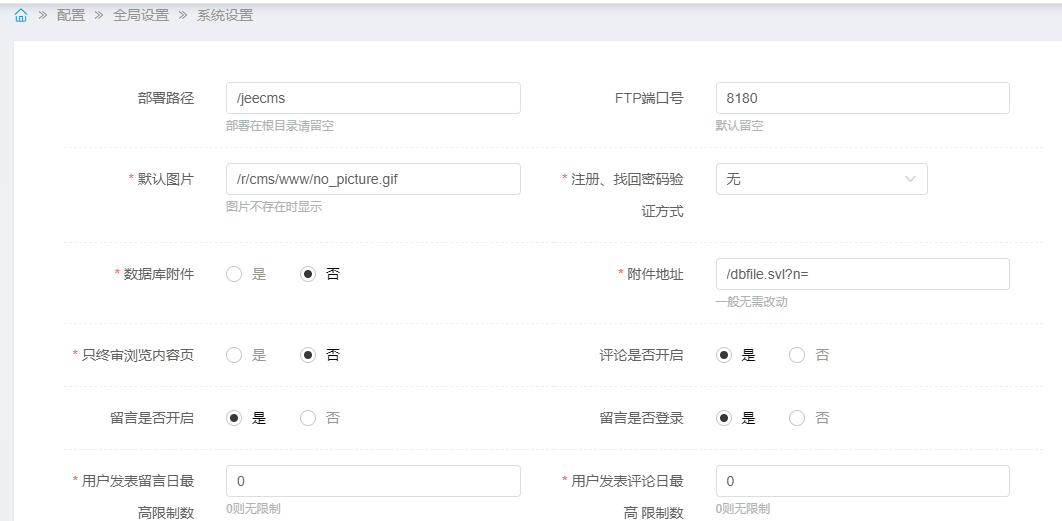The width and height of the screenshot is (1062, 521).
Task: Click the 附件地址 input field
Action: tap(862, 274)
